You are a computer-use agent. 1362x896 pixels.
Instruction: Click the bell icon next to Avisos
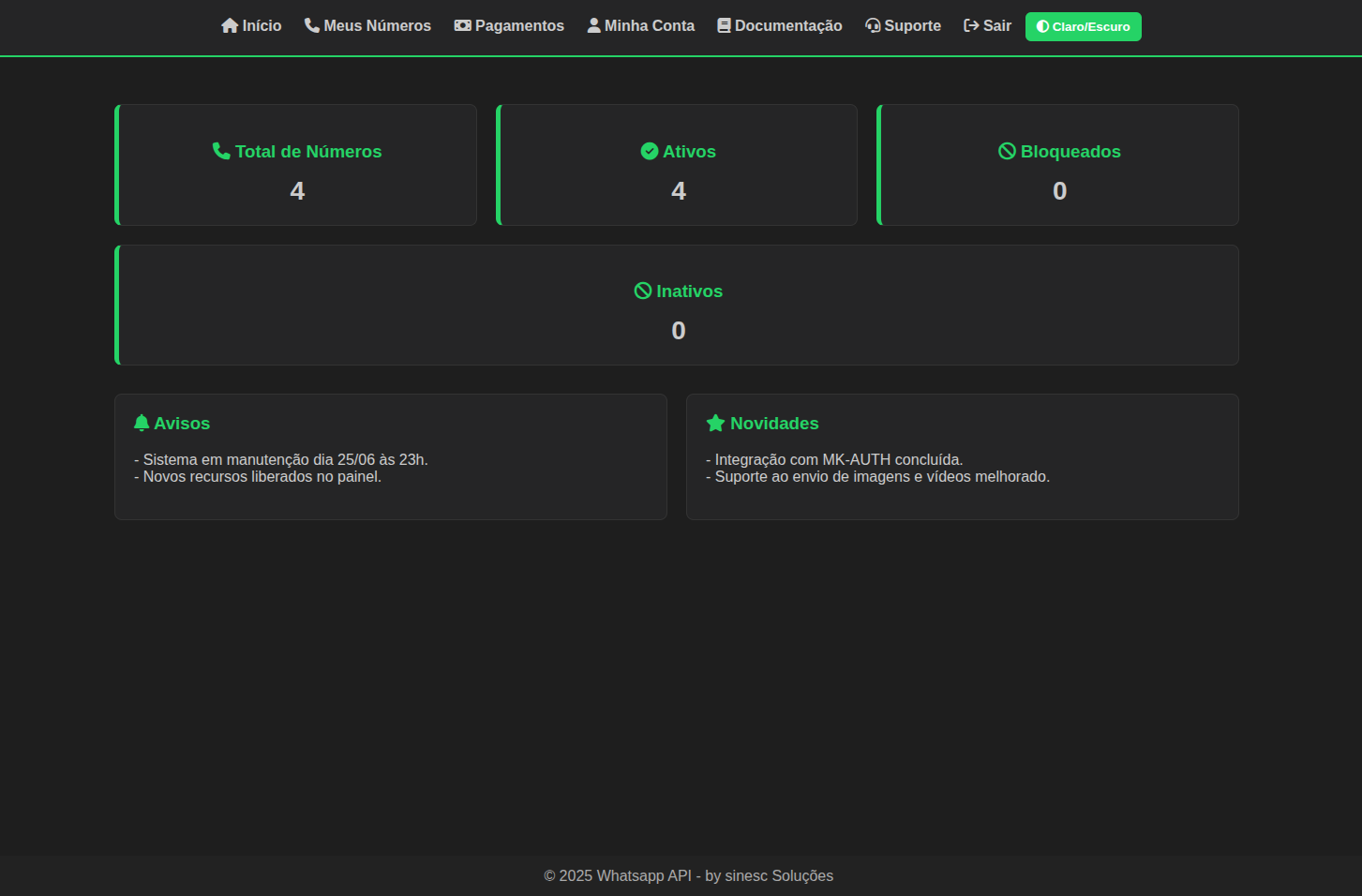[x=142, y=423]
